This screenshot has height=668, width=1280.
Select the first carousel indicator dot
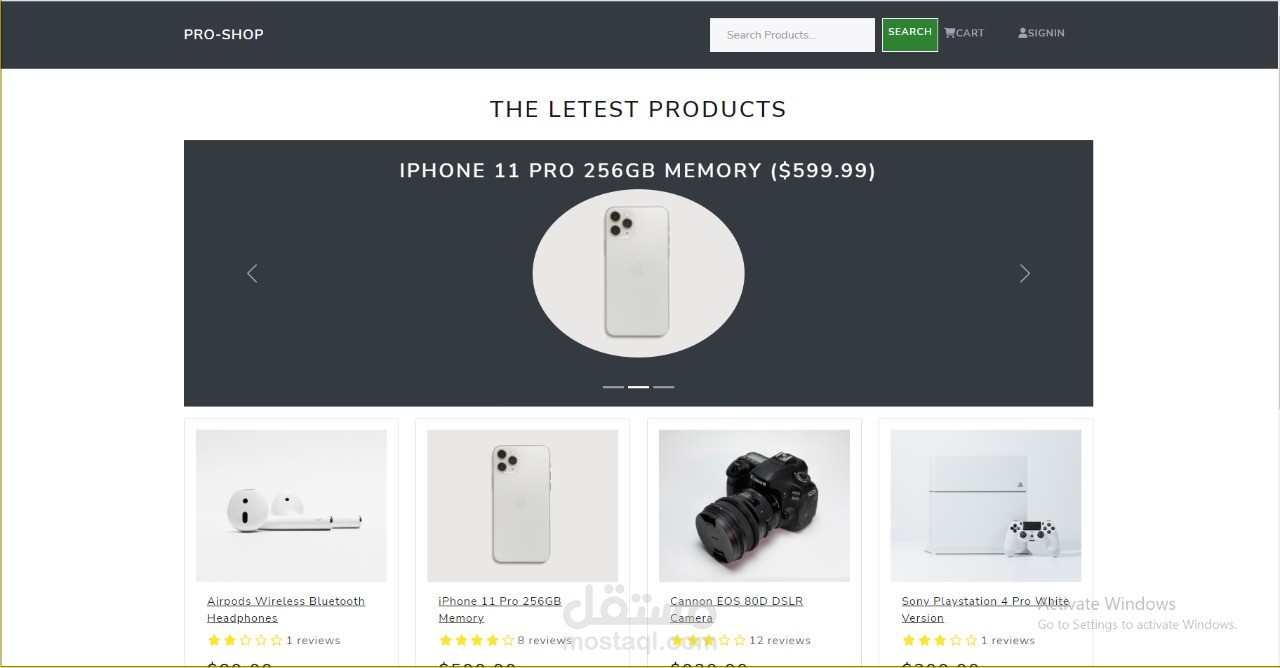pyautogui.click(x=613, y=386)
